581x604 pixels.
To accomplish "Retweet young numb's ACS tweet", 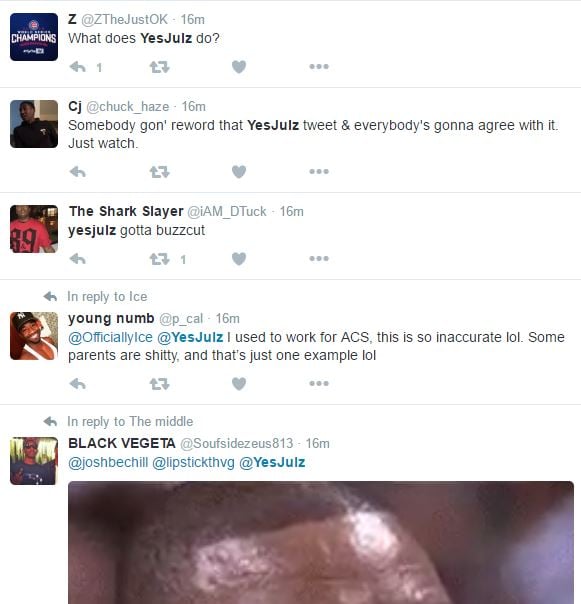I will (x=160, y=384).
